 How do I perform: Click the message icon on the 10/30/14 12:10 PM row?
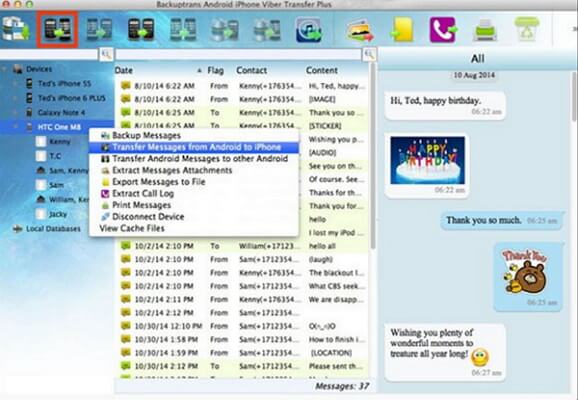(x=126, y=326)
